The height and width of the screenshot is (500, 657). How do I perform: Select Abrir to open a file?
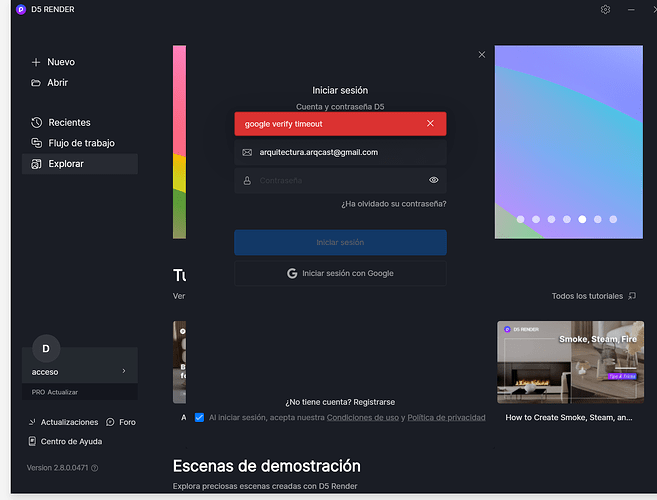pos(49,83)
